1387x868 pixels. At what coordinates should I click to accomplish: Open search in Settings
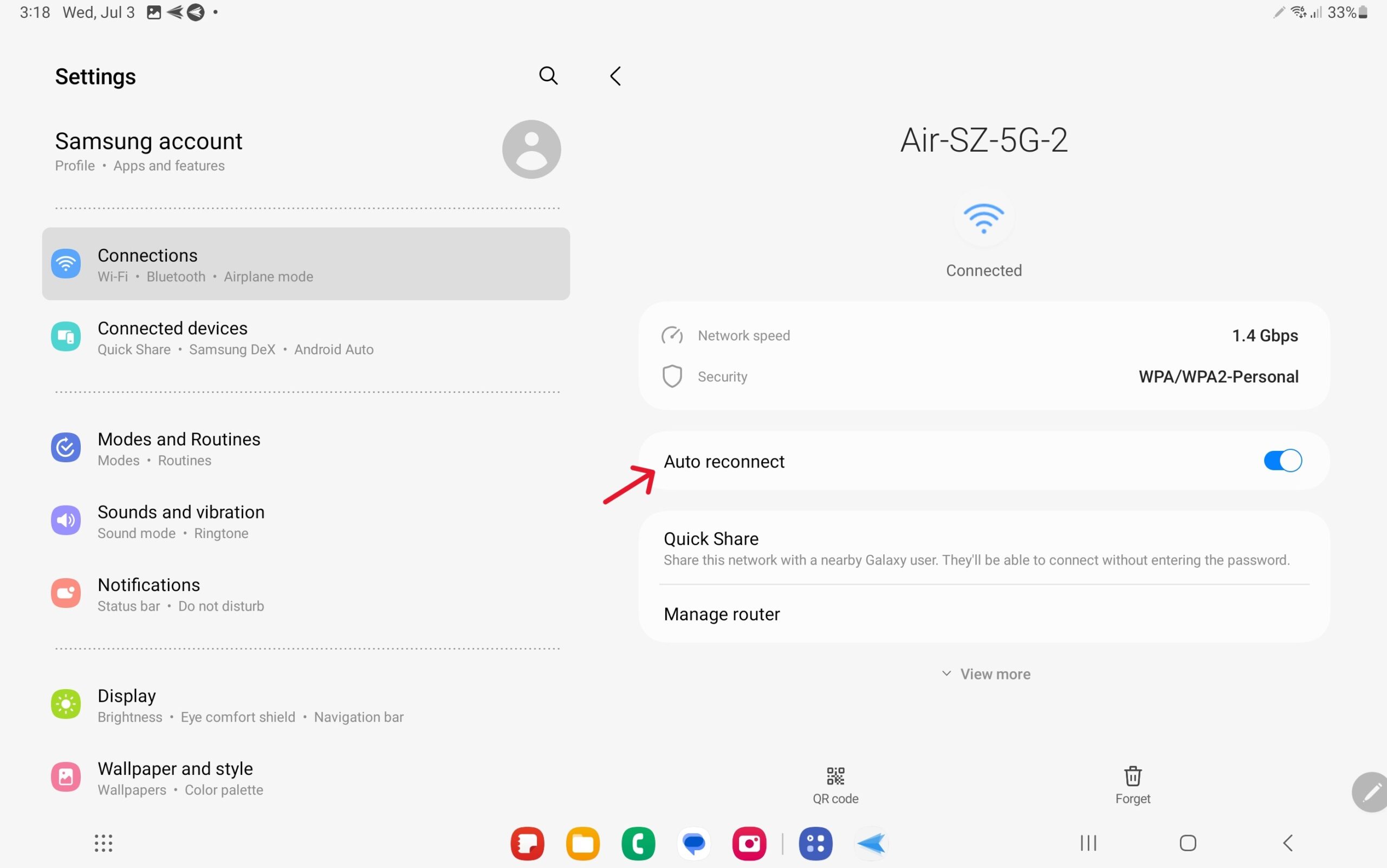(547, 75)
